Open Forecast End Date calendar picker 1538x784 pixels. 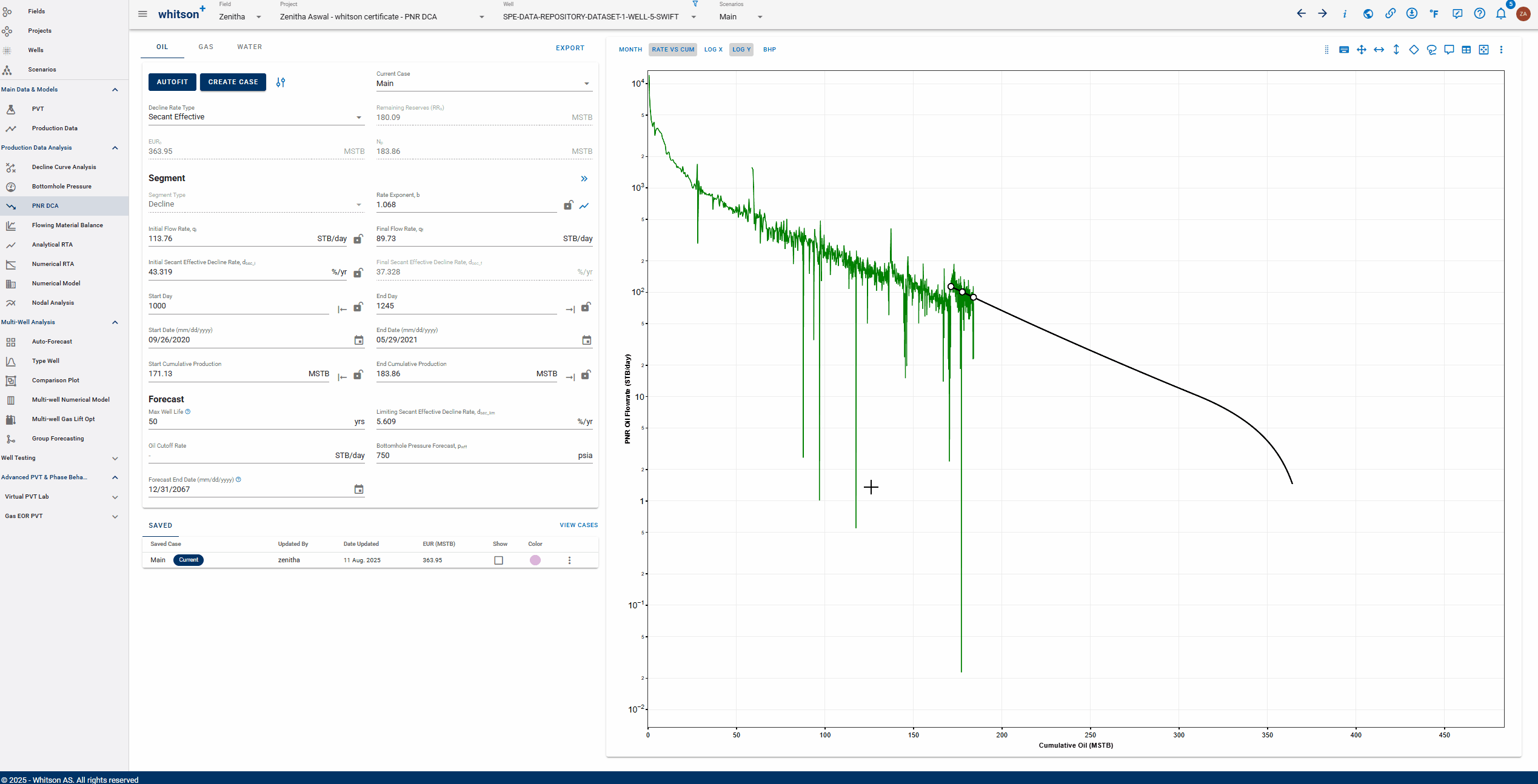359,490
